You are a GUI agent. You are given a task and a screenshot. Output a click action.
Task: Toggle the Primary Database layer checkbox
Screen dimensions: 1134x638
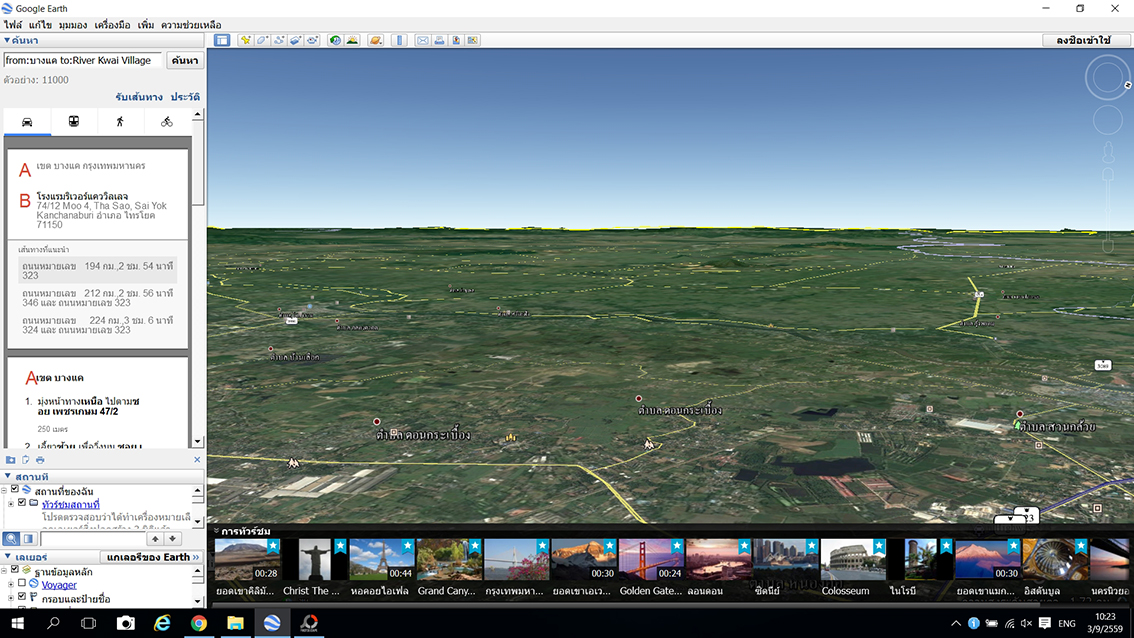[x=14, y=570]
